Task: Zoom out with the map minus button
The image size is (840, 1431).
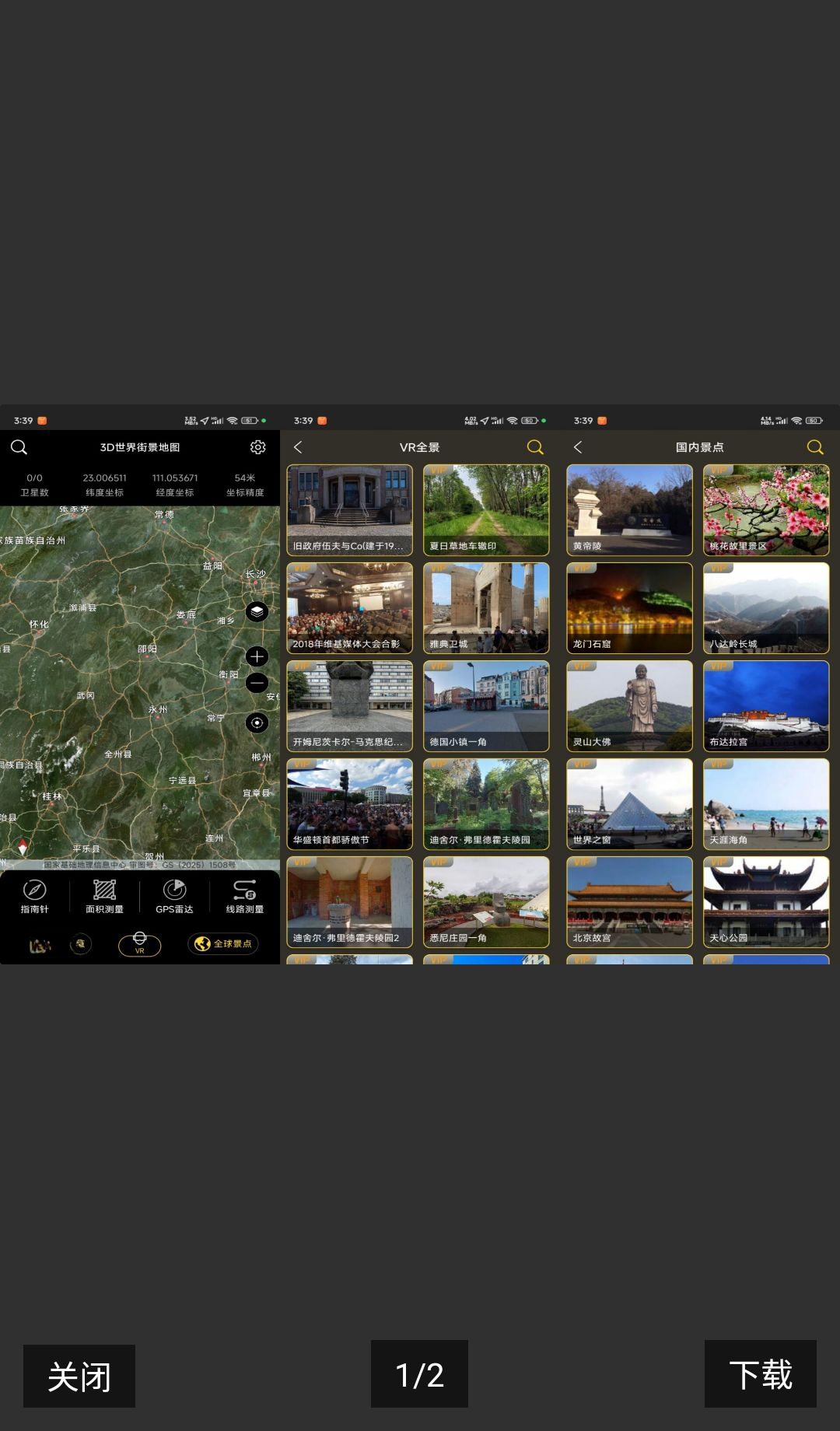Action: 257,683
